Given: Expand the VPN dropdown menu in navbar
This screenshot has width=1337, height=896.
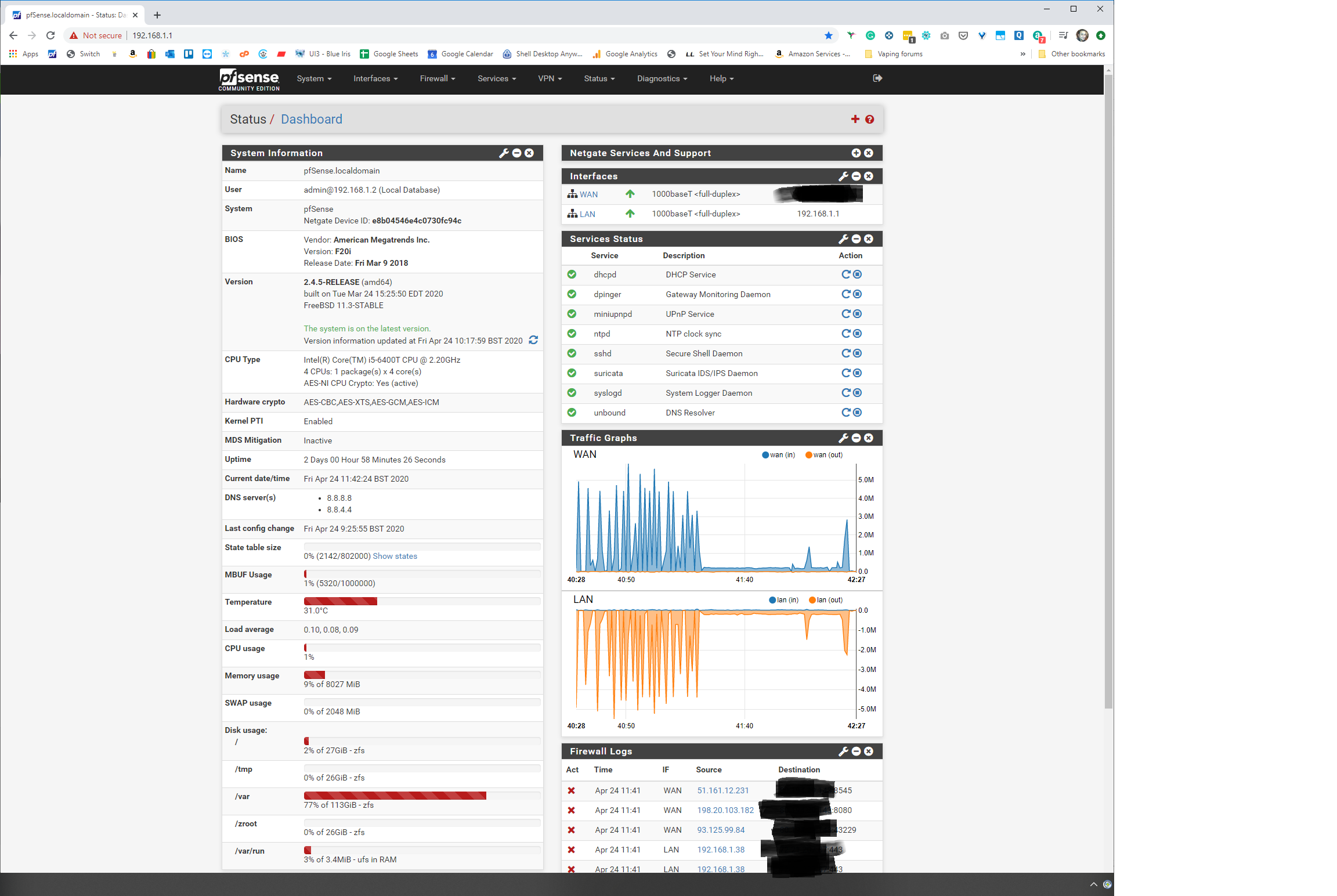Looking at the screenshot, I should [549, 78].
